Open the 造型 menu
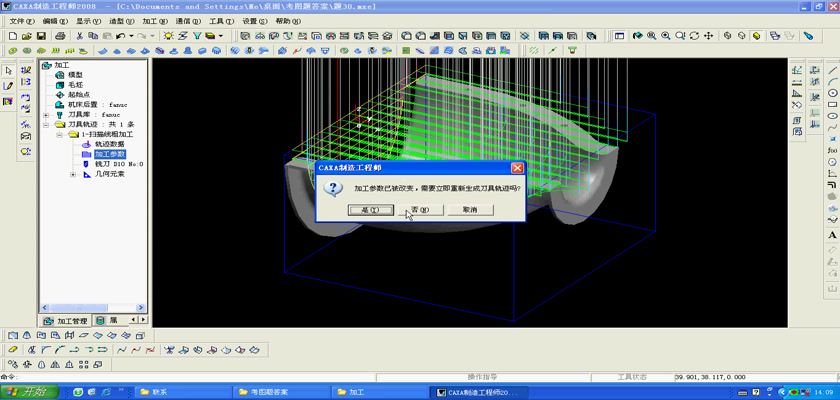 [122, 21]
